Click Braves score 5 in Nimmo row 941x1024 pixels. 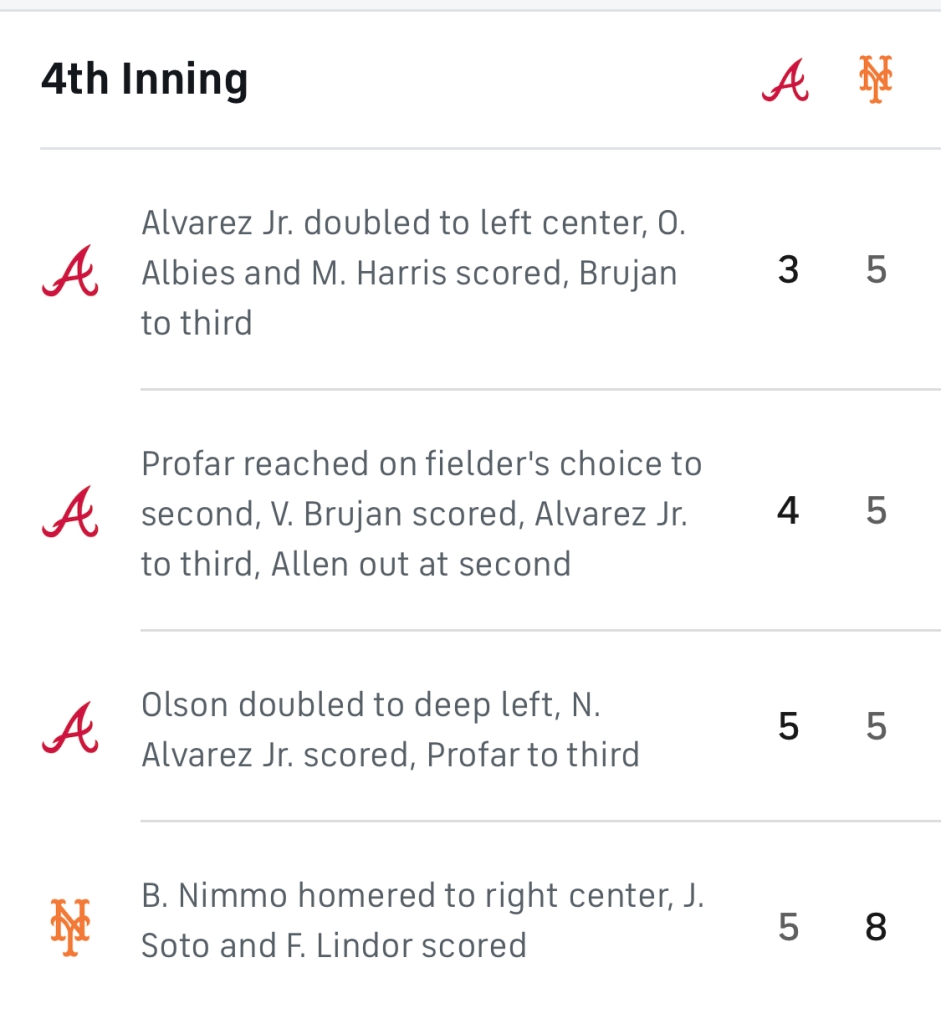pyautogui.click(x=788, y=927)
